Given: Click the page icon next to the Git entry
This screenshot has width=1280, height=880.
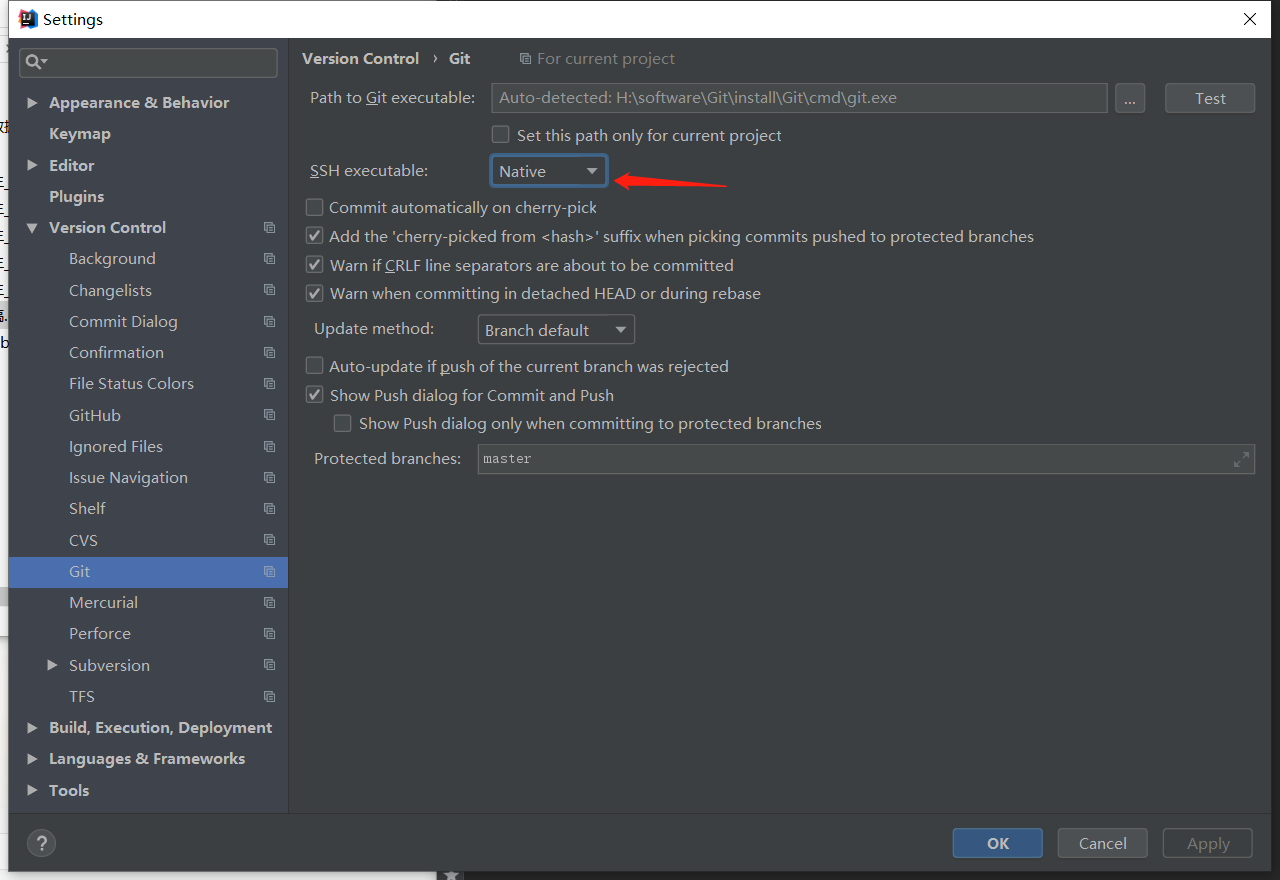Looking at the screenshot, I should pos(269,571).
